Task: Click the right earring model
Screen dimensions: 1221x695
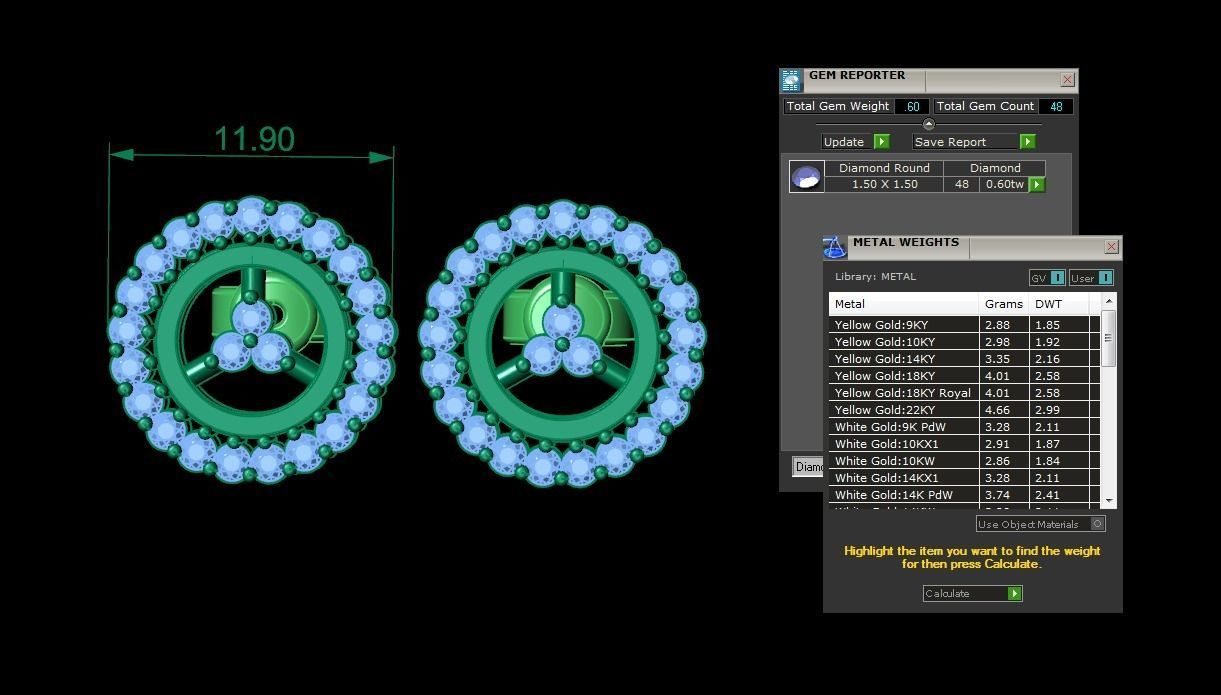Action: (562, 343)
